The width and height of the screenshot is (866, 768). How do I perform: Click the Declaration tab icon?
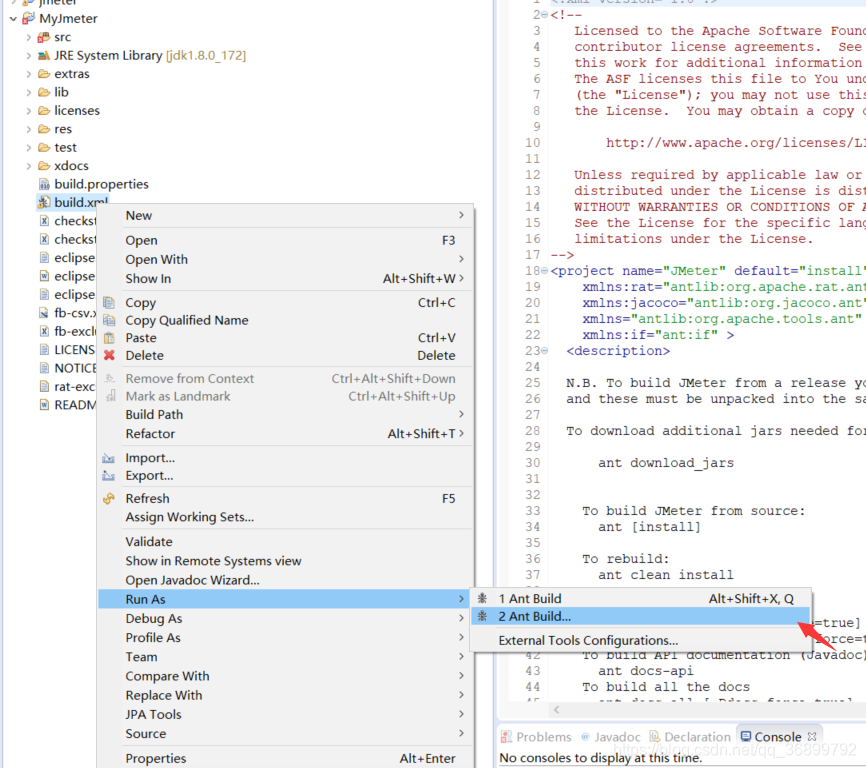click(x=655, y=737)
